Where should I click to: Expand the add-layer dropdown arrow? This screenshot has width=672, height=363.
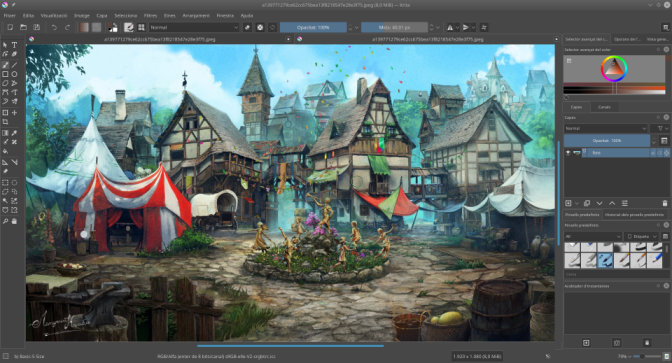pyautogui.click(x=577, y=203)
